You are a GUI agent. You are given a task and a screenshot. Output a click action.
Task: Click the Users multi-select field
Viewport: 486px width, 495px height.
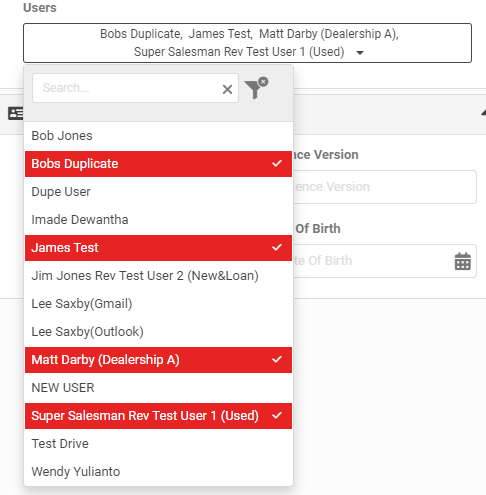[x=247, y=43]
